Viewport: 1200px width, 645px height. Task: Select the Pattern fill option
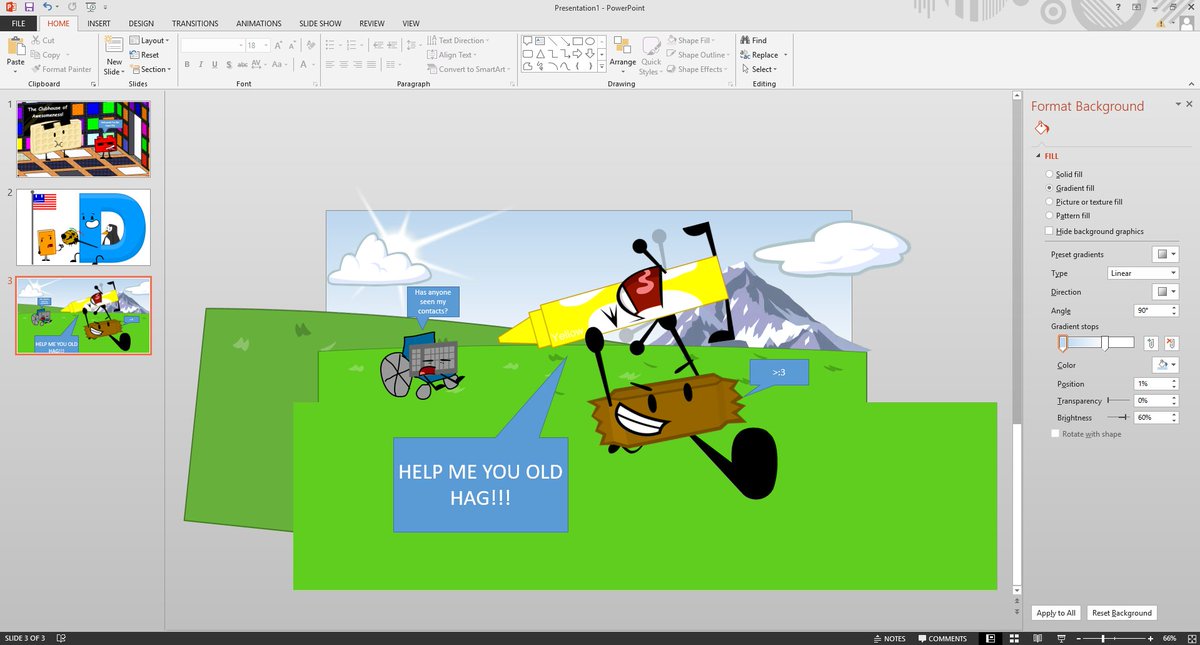point(1067,215)
